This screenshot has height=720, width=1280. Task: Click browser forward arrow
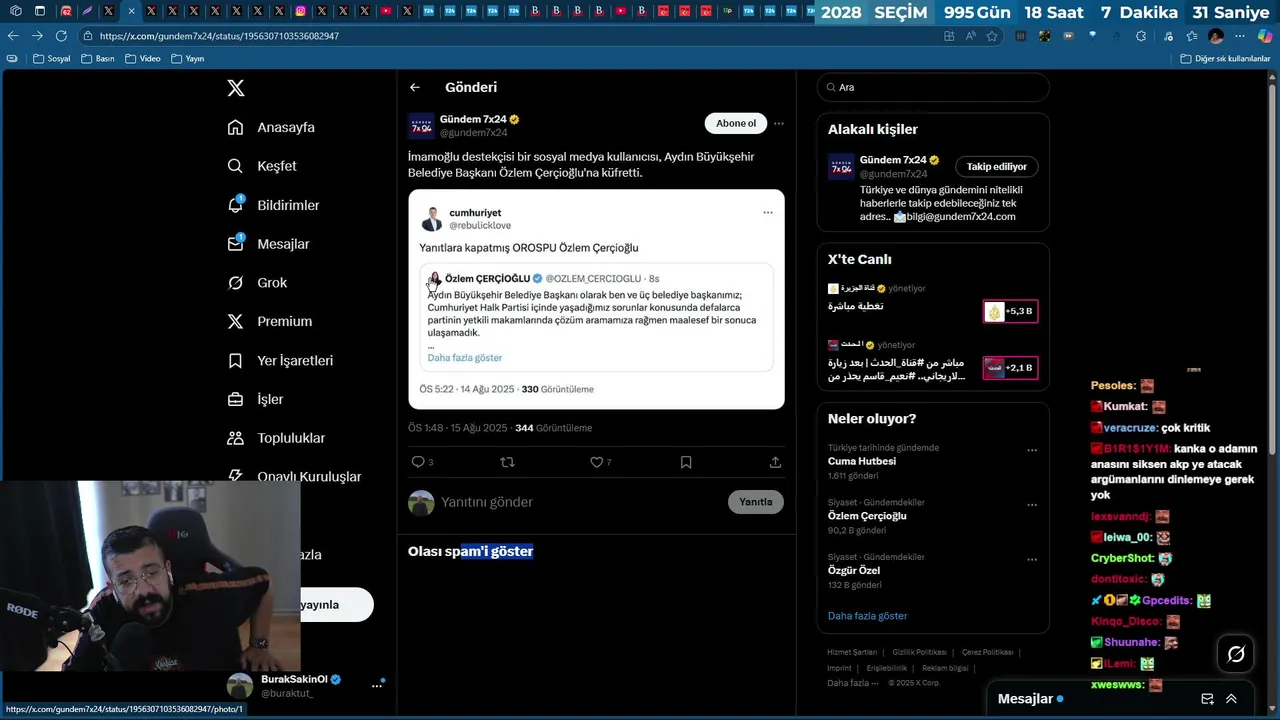(38, 36)
